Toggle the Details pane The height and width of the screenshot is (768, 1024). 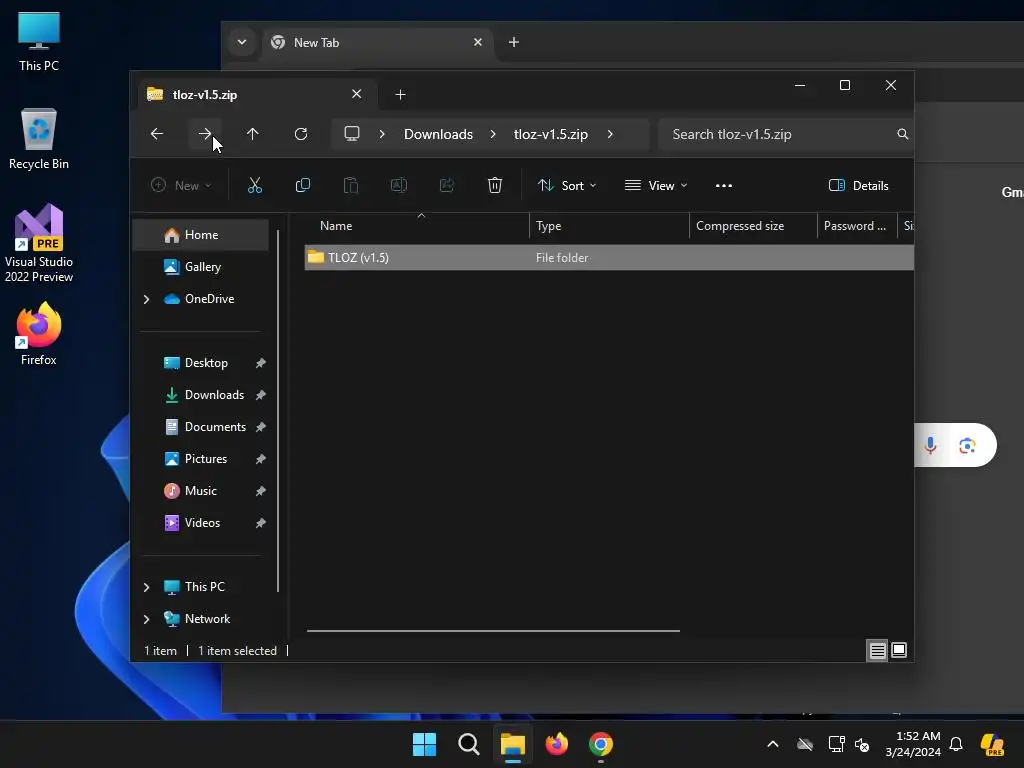[x=858, y=185]
